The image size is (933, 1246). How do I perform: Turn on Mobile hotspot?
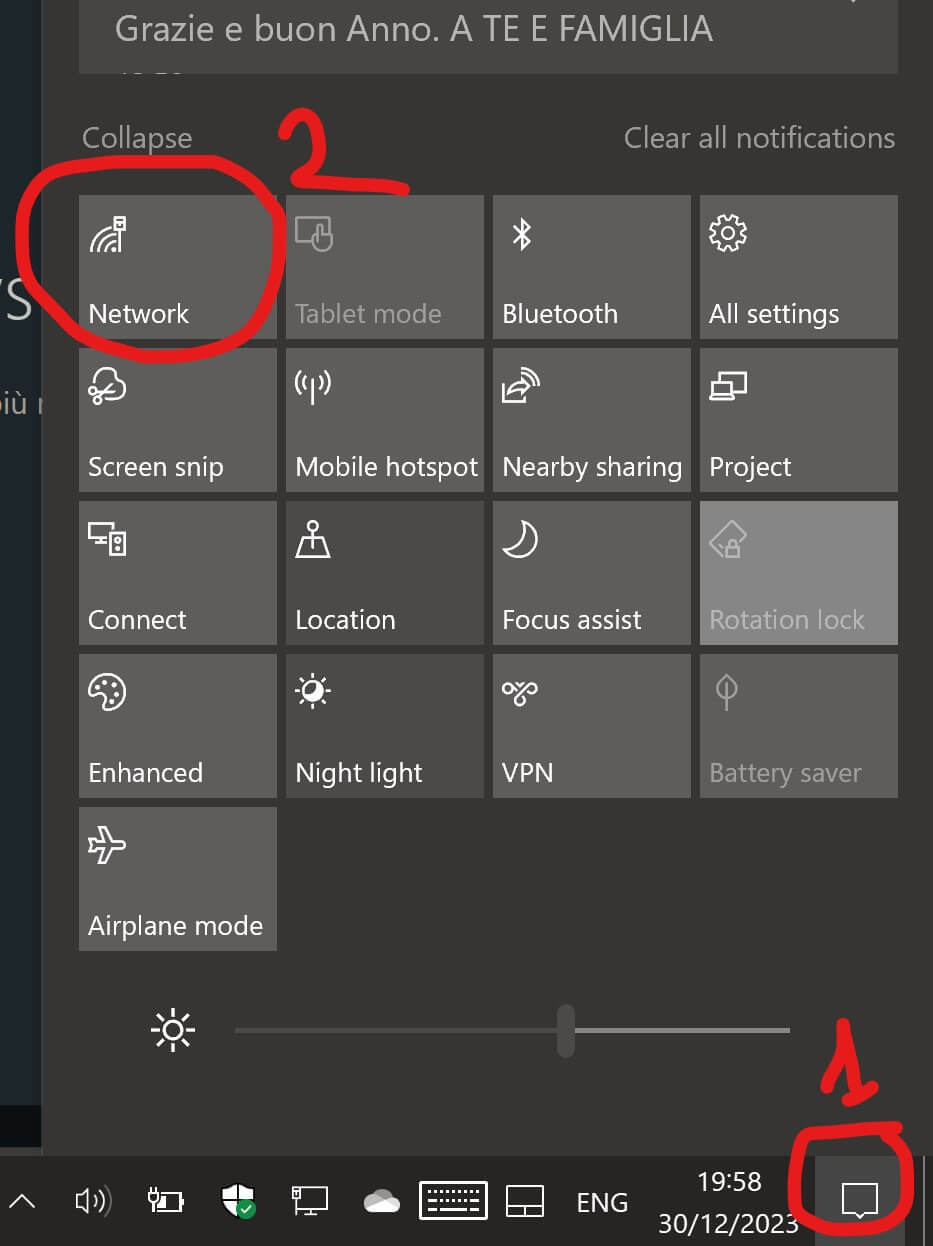tap(384, 420)
